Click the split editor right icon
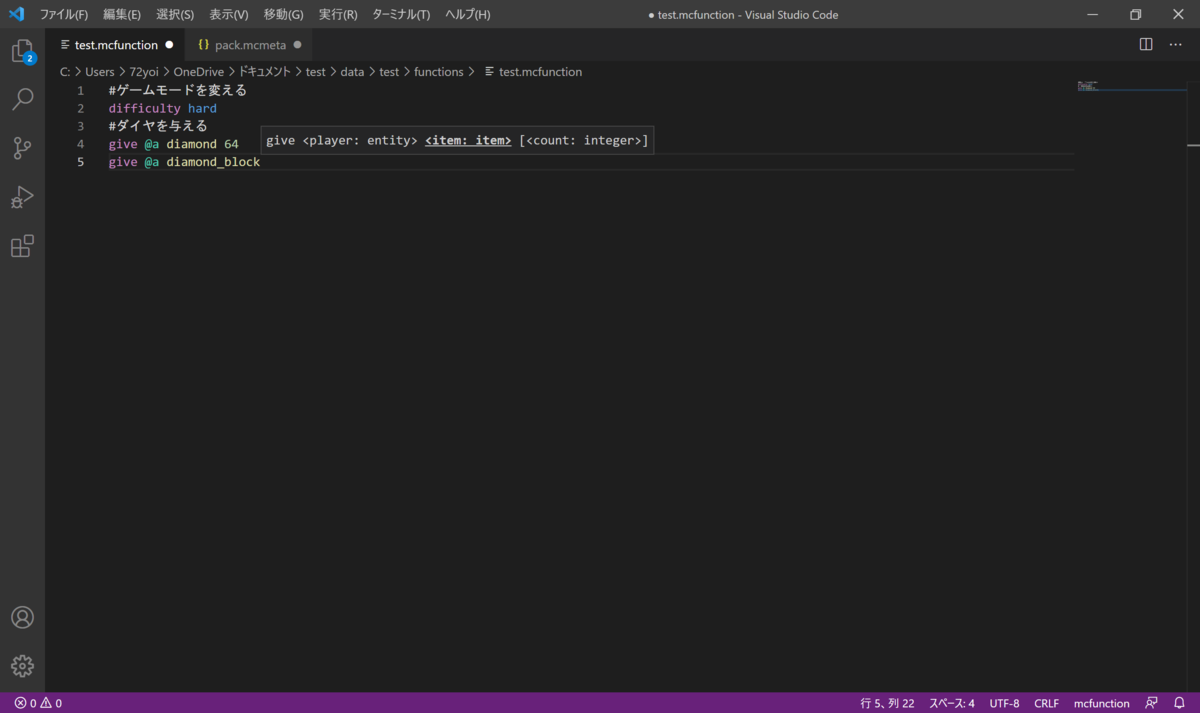The image size is (1200, 713). pyautogui.click(x=1146, y=45)
